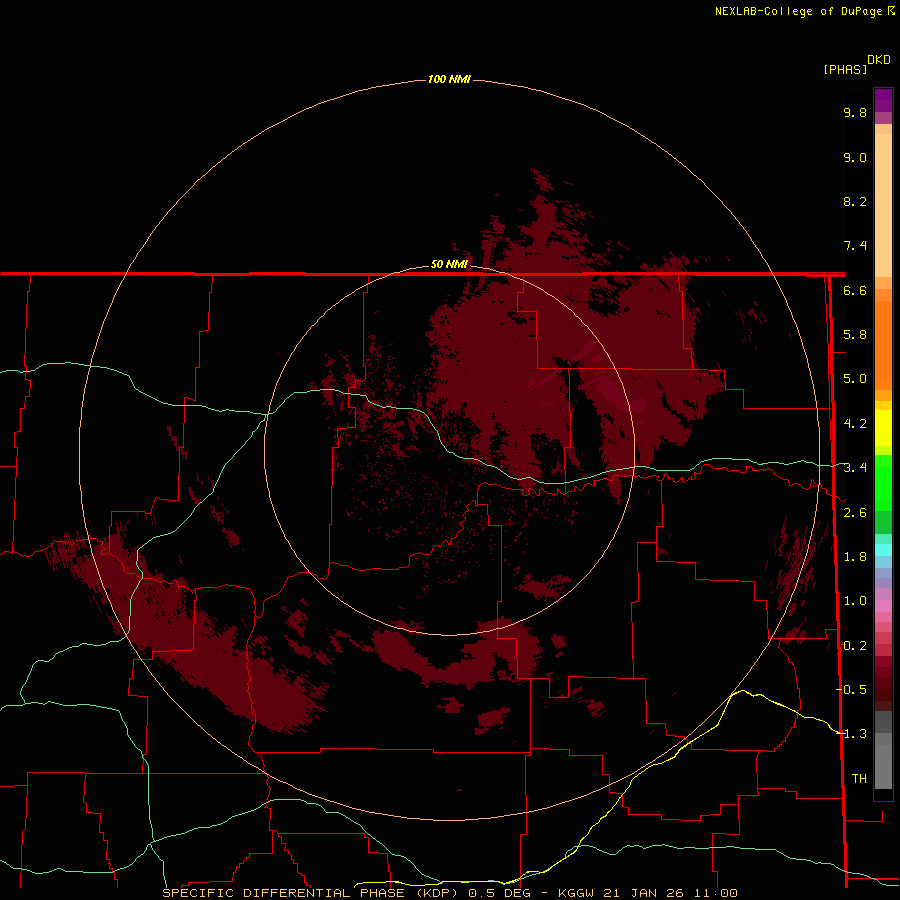The width and height of the screenshot is (900, 900).
Task: Click the gray bottom segment of color bar
Action: [883, 769]
